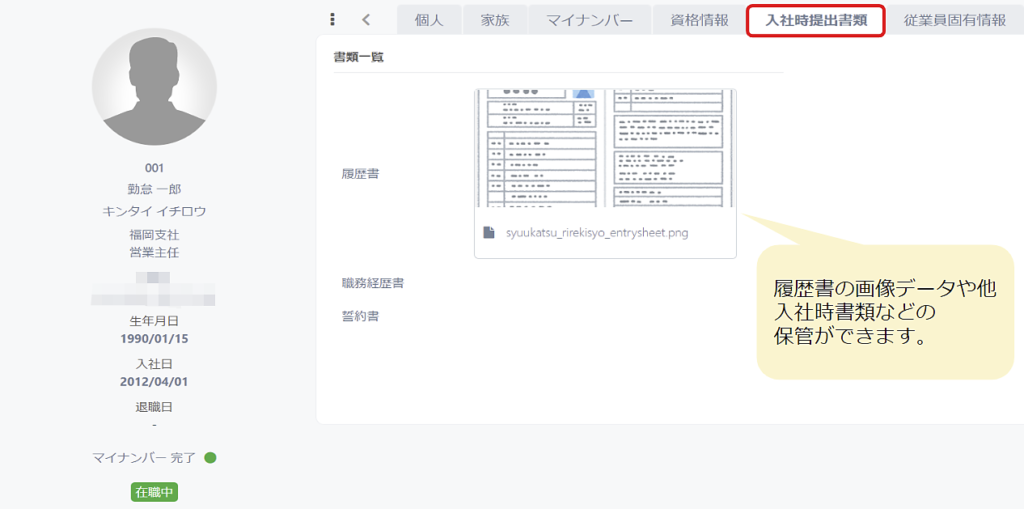Screen dimensions: 1024x509
Task: Select the 入社時提出書類 tab
Action: [816, 20]
